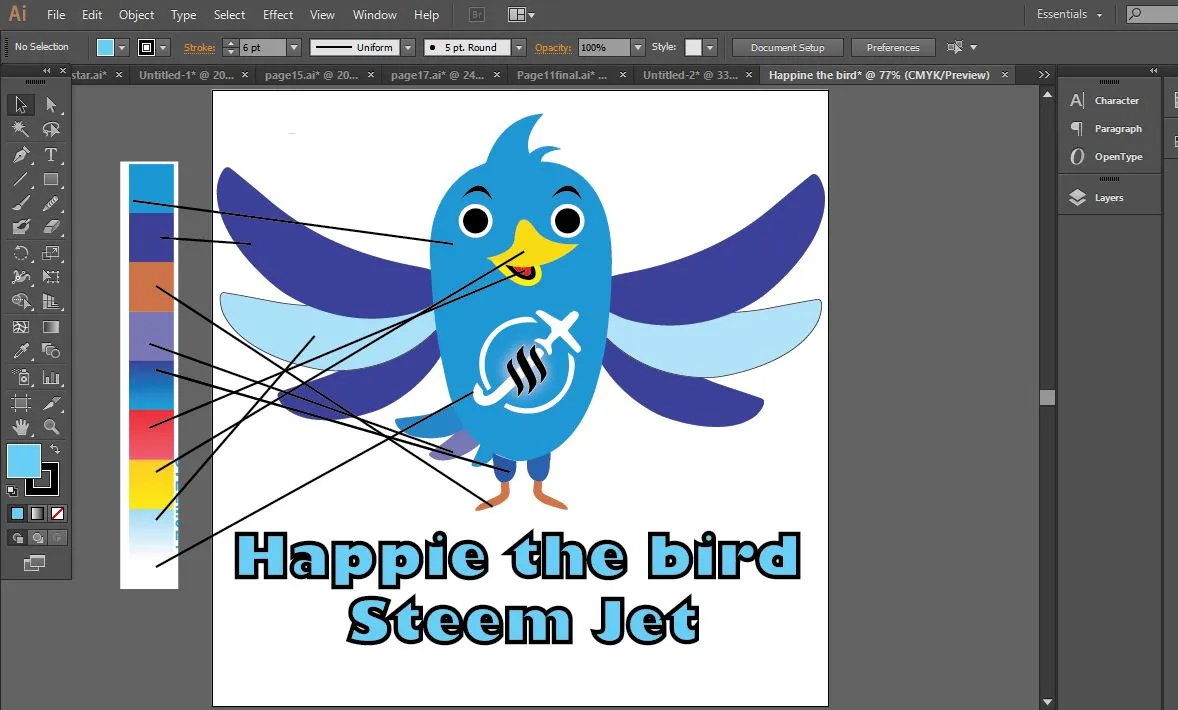Viewport: 1178px width, 710px height.
Task: Choose the Blob Brush tool
Action: coord(21,227)
